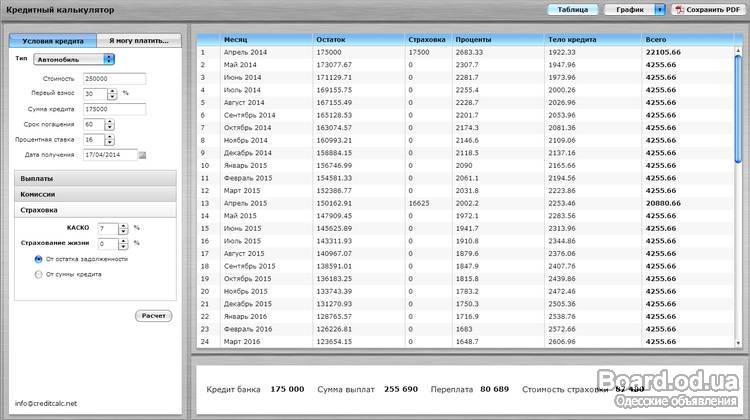Switch to the Условия кредита tab
This screenshot has width=750, height=420.
tap(53, 41)
